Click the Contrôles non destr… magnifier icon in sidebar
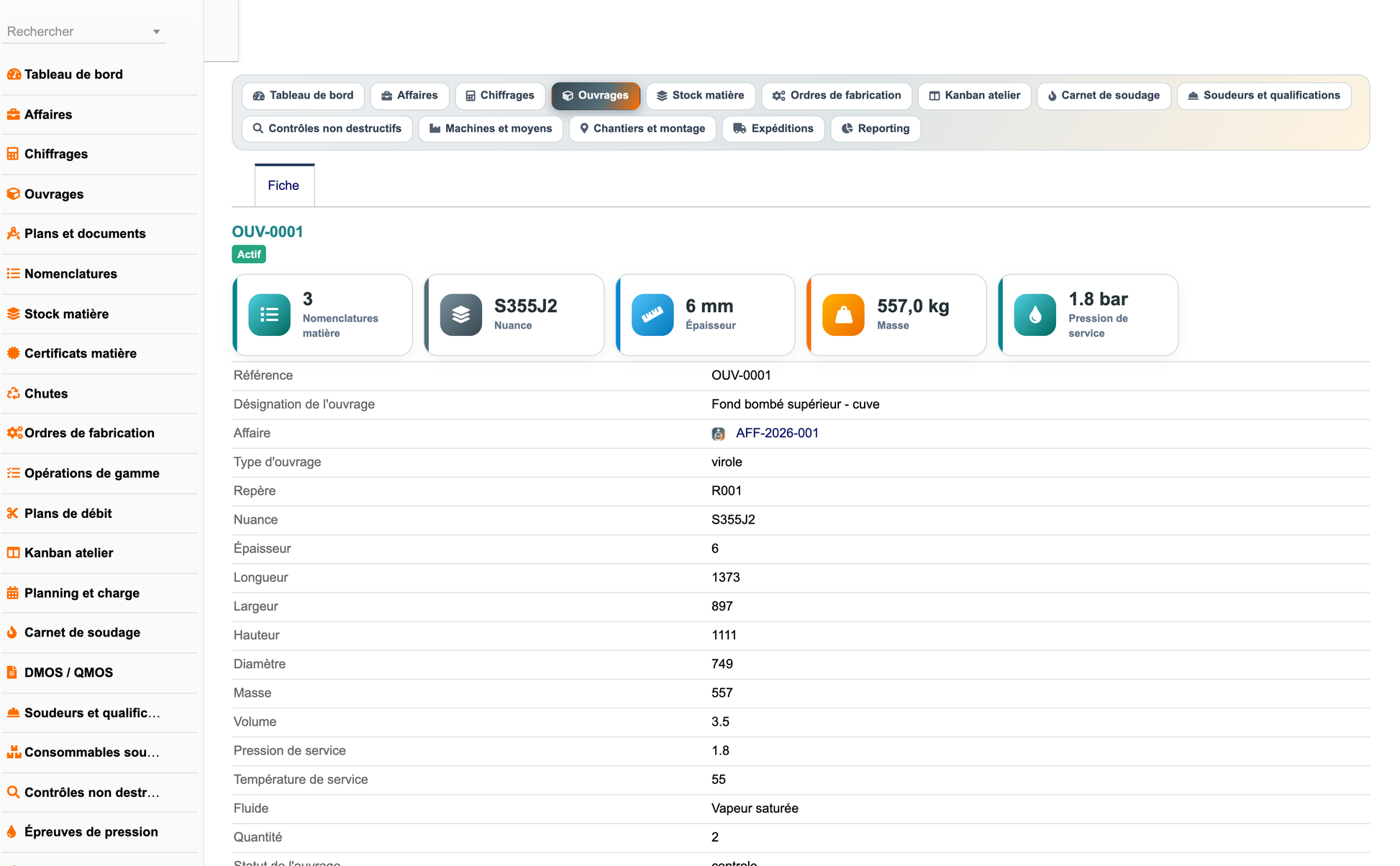1400x866 pixels. [14, 793]
